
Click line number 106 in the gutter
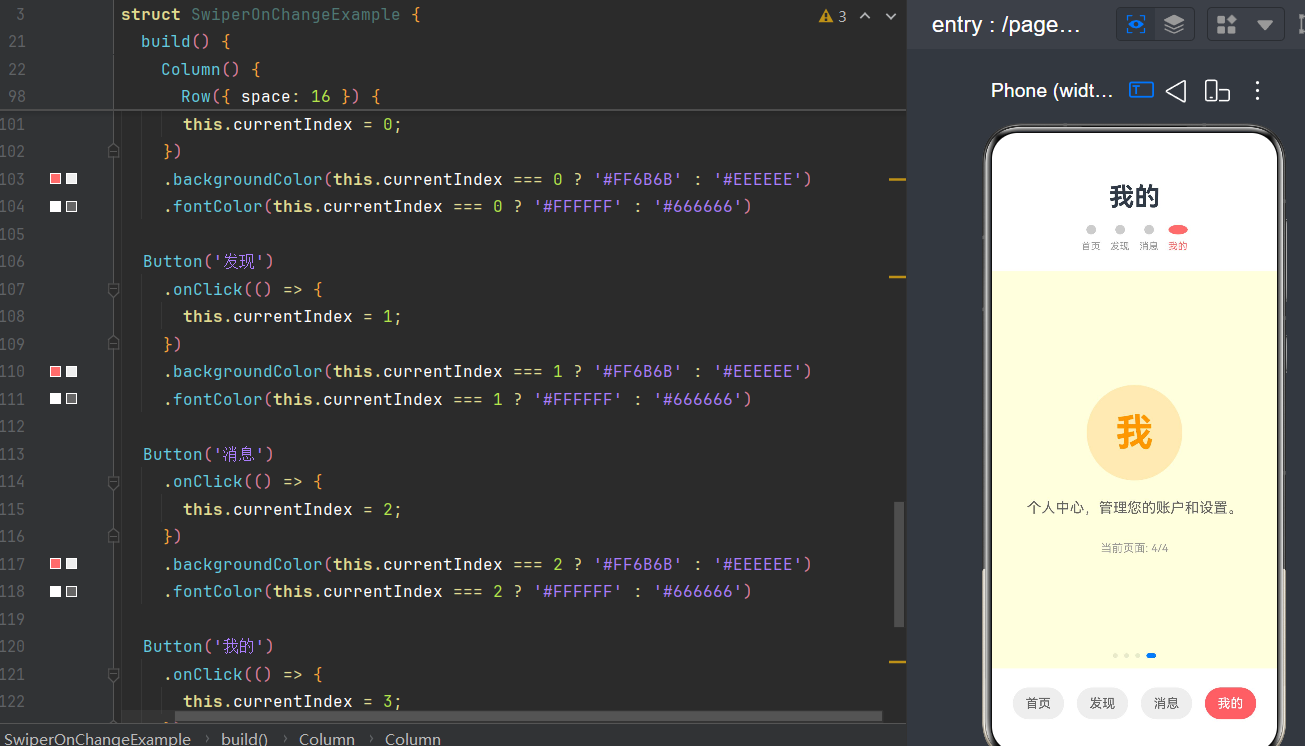pyautogui.click(x=12, y=261)
